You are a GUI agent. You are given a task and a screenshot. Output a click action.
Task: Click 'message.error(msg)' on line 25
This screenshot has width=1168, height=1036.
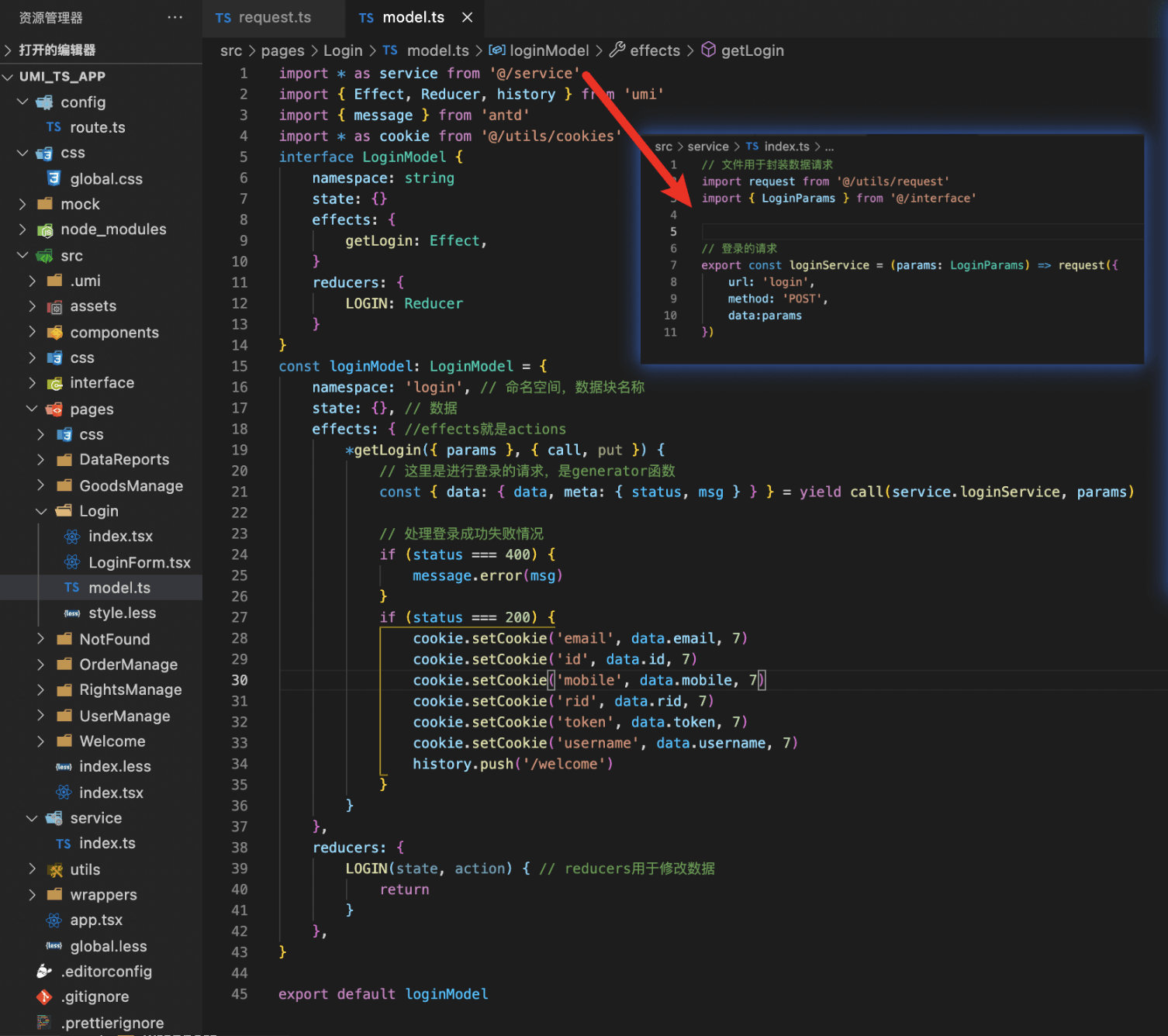coord(487,575)
